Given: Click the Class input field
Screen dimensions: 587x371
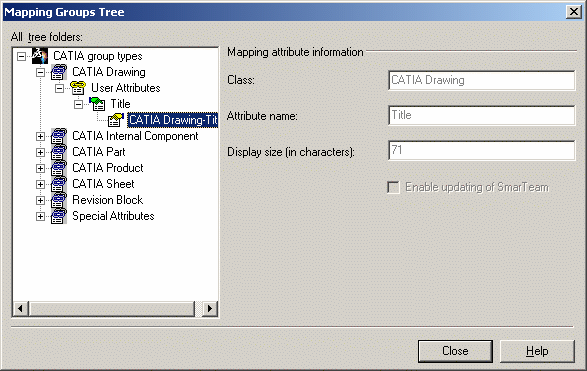Looking at the screenshot, I should pos(481,80).
